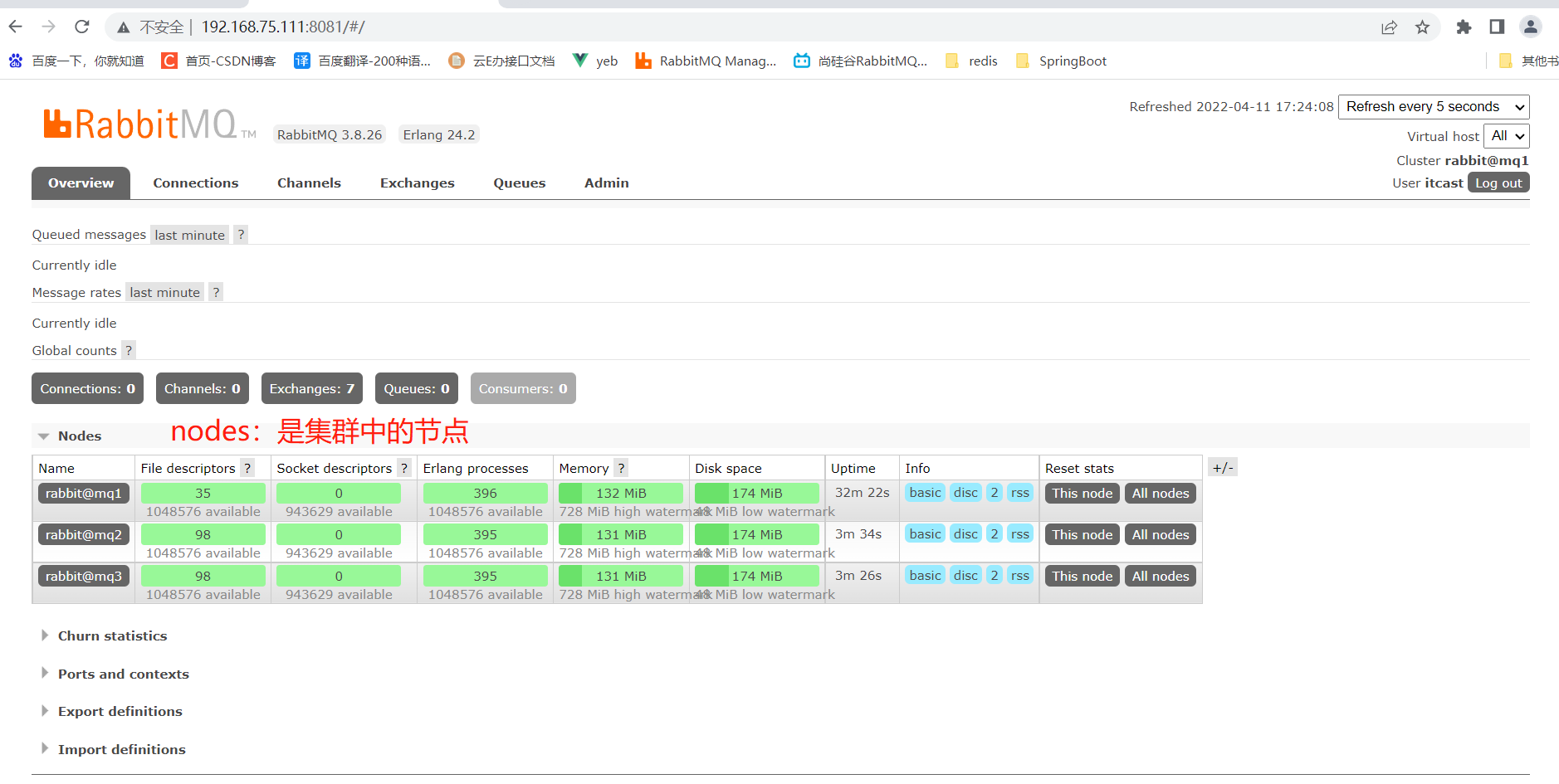Open the Baidu bookmark
Image resolution: width=1559 pixels, height=784 pixels.
point(76,61)
